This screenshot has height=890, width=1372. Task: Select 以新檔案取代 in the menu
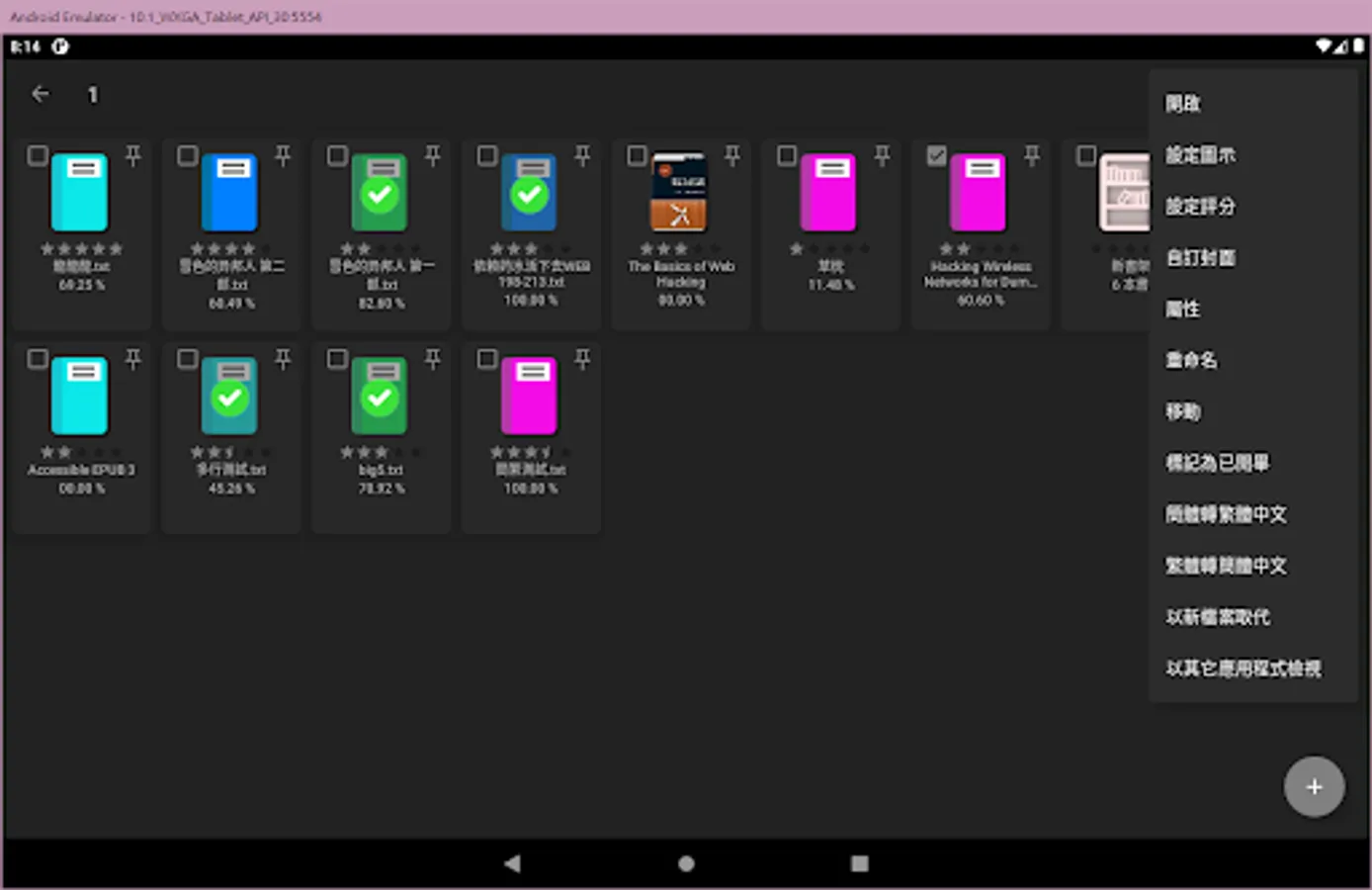tap(1252, 617)
